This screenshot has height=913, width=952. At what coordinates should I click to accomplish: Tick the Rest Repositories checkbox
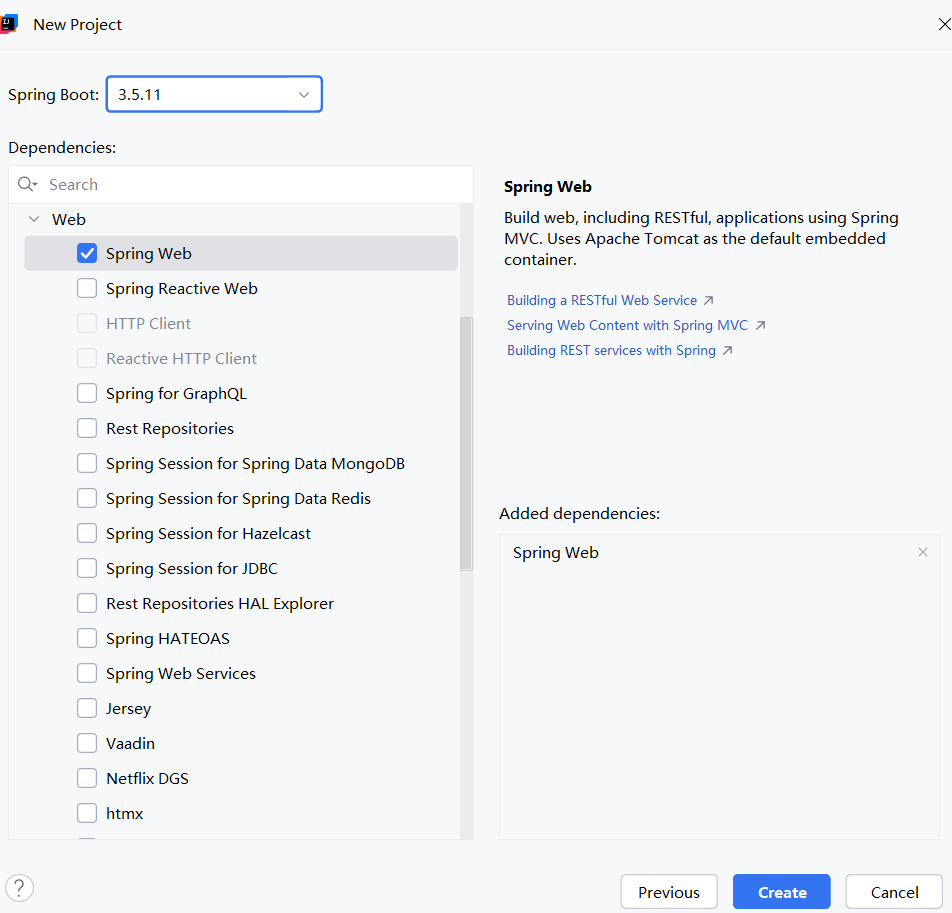point(87,429)
